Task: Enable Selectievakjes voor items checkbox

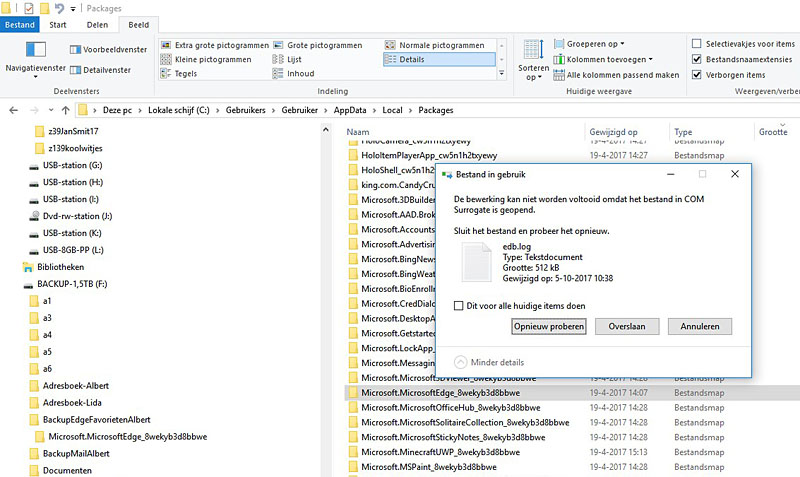Action: pos(696,44)
